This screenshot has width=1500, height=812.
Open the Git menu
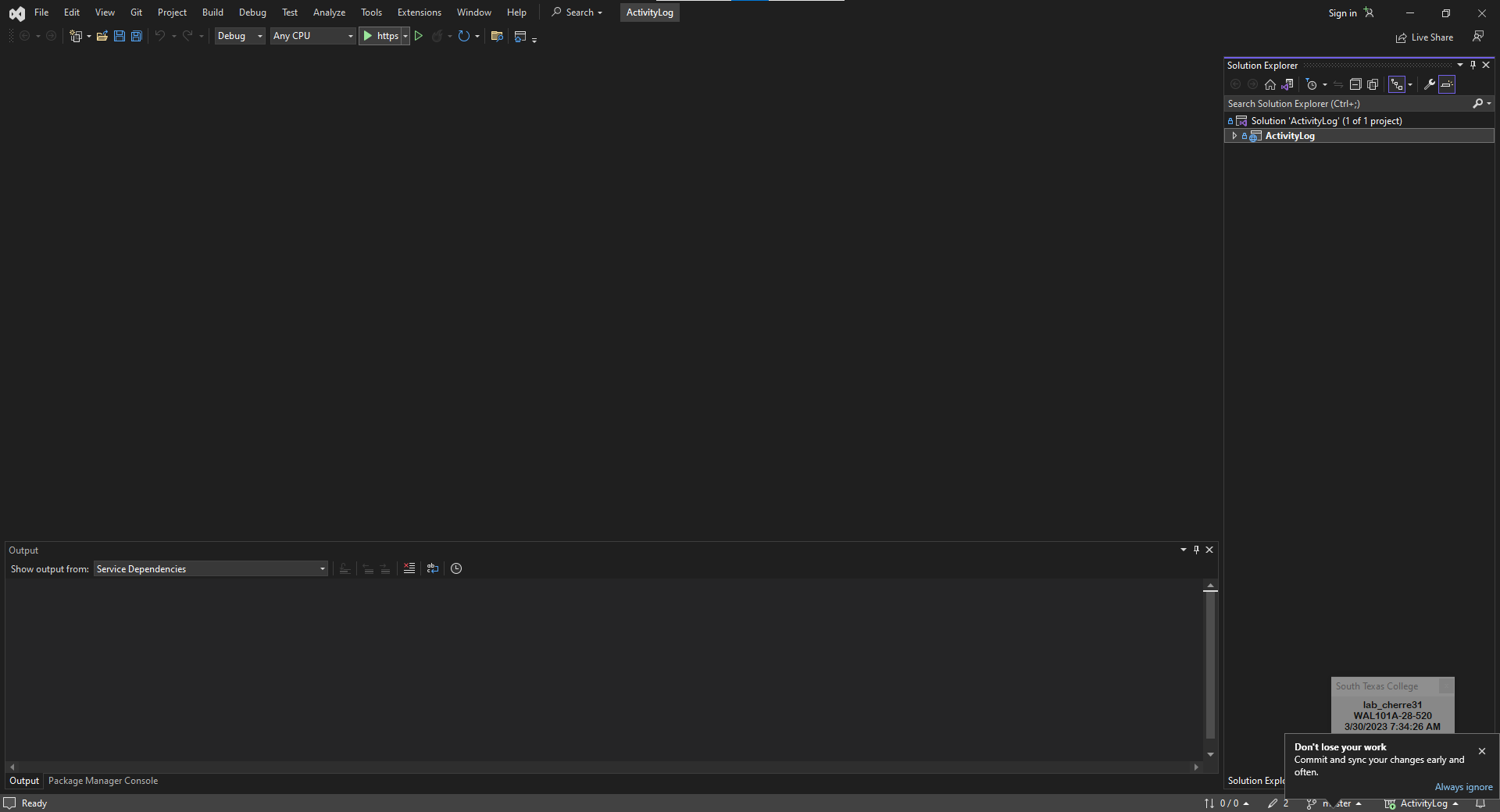coord(136,12)
